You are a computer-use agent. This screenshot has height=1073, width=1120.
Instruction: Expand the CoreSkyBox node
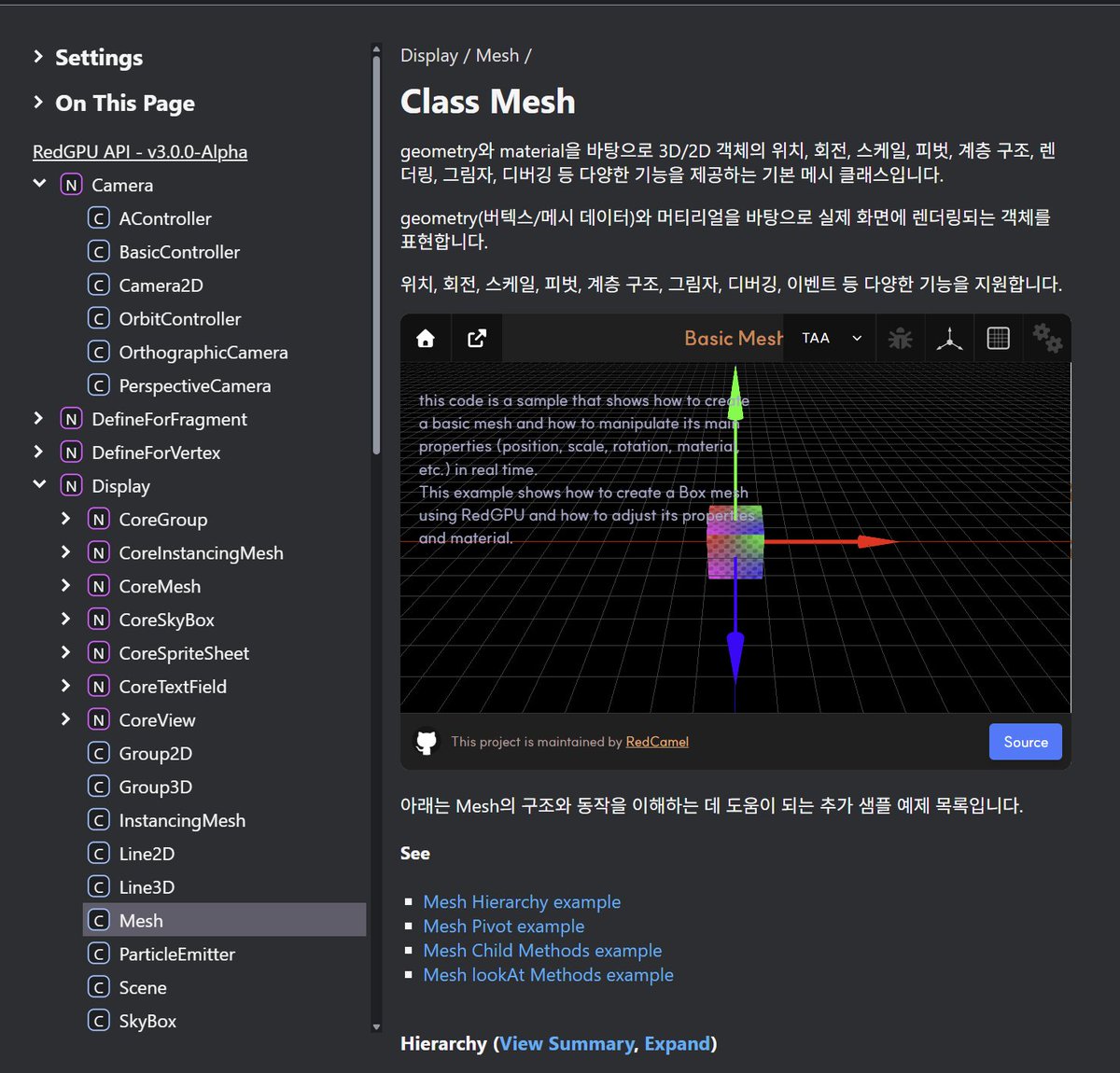[65, 619]
